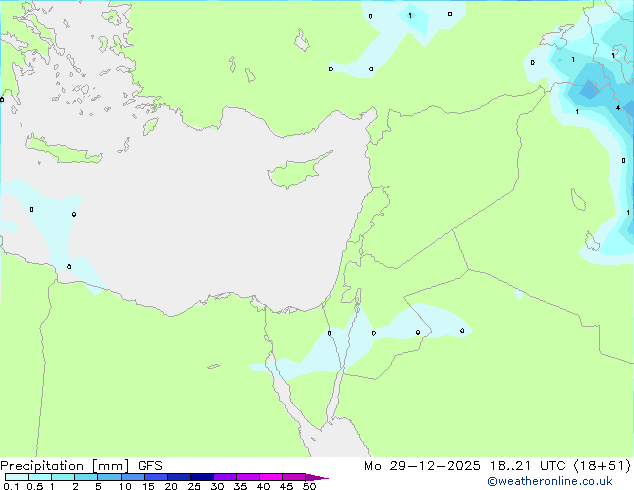
Task: Select the legend swatch between 20 and 25
Action: point(179,477)
